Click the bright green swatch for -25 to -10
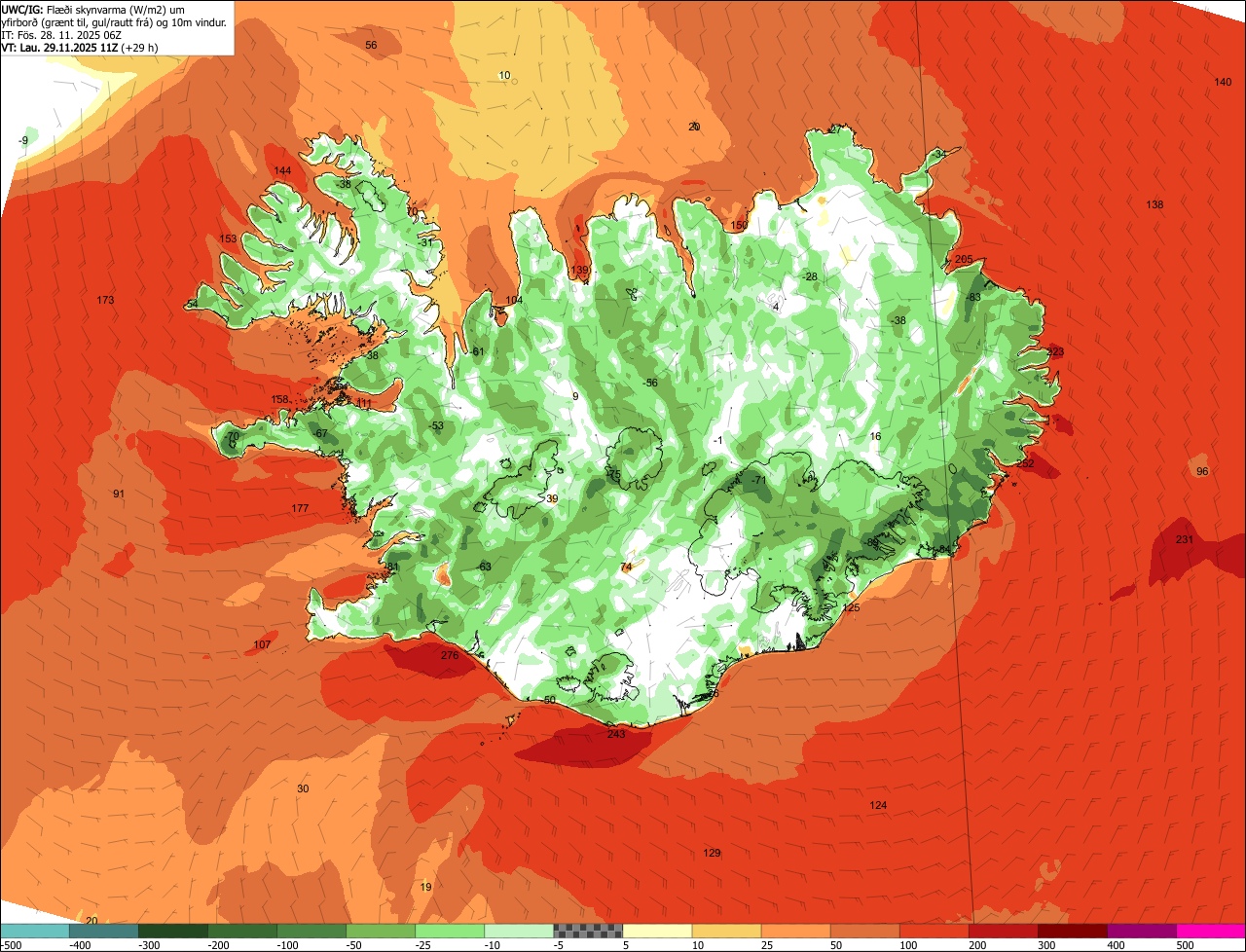The width and height of the screenshot is (1246, 952). pos(449,931)
